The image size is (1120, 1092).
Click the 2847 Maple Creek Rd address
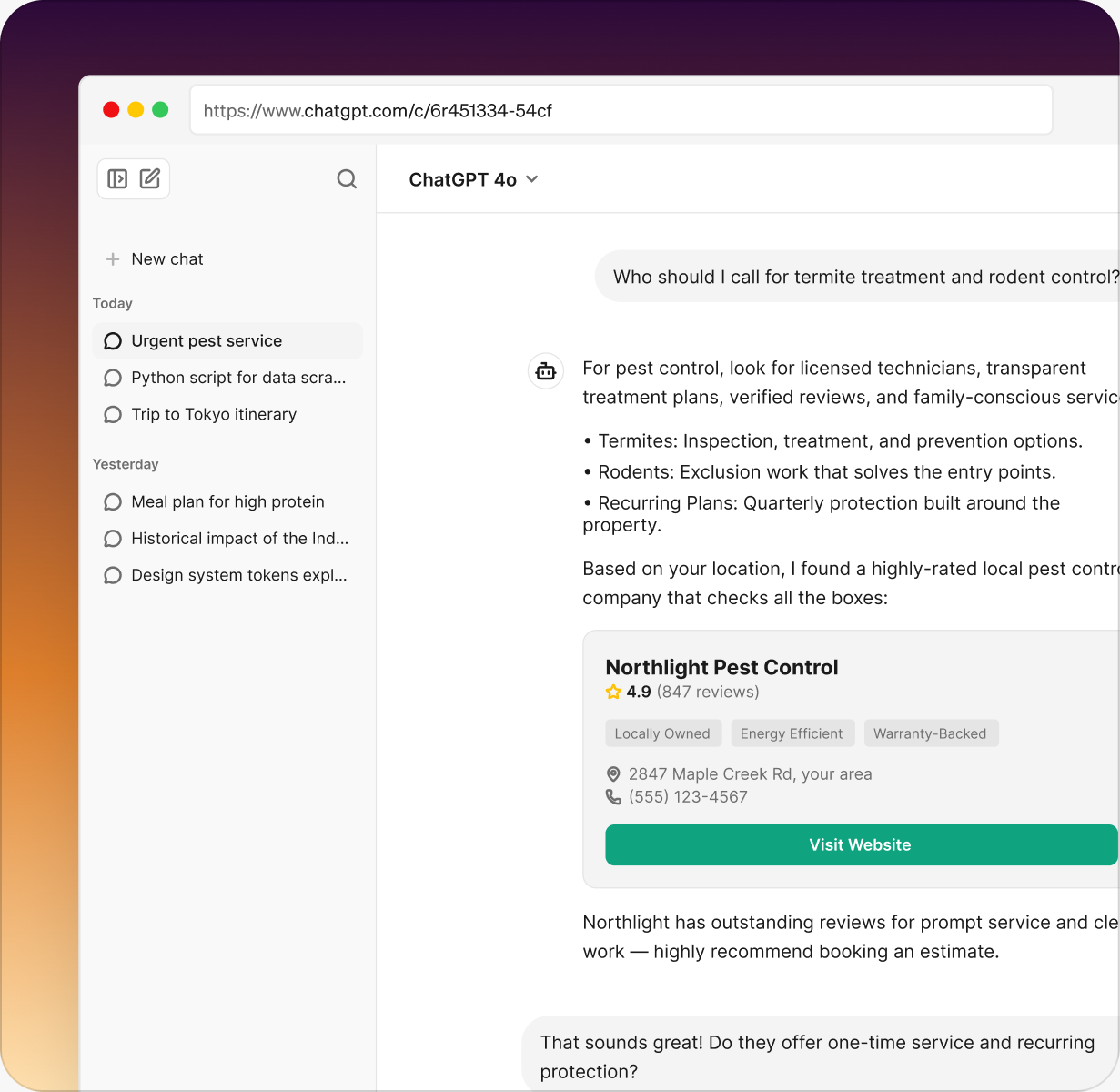(x=750, y=774)
